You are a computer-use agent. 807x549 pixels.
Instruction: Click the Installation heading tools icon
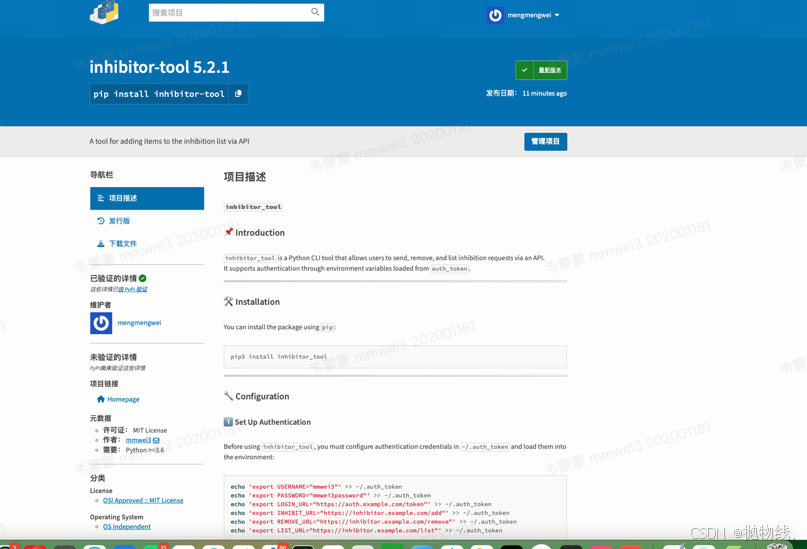pyautogui.click(x=229, y=302)
